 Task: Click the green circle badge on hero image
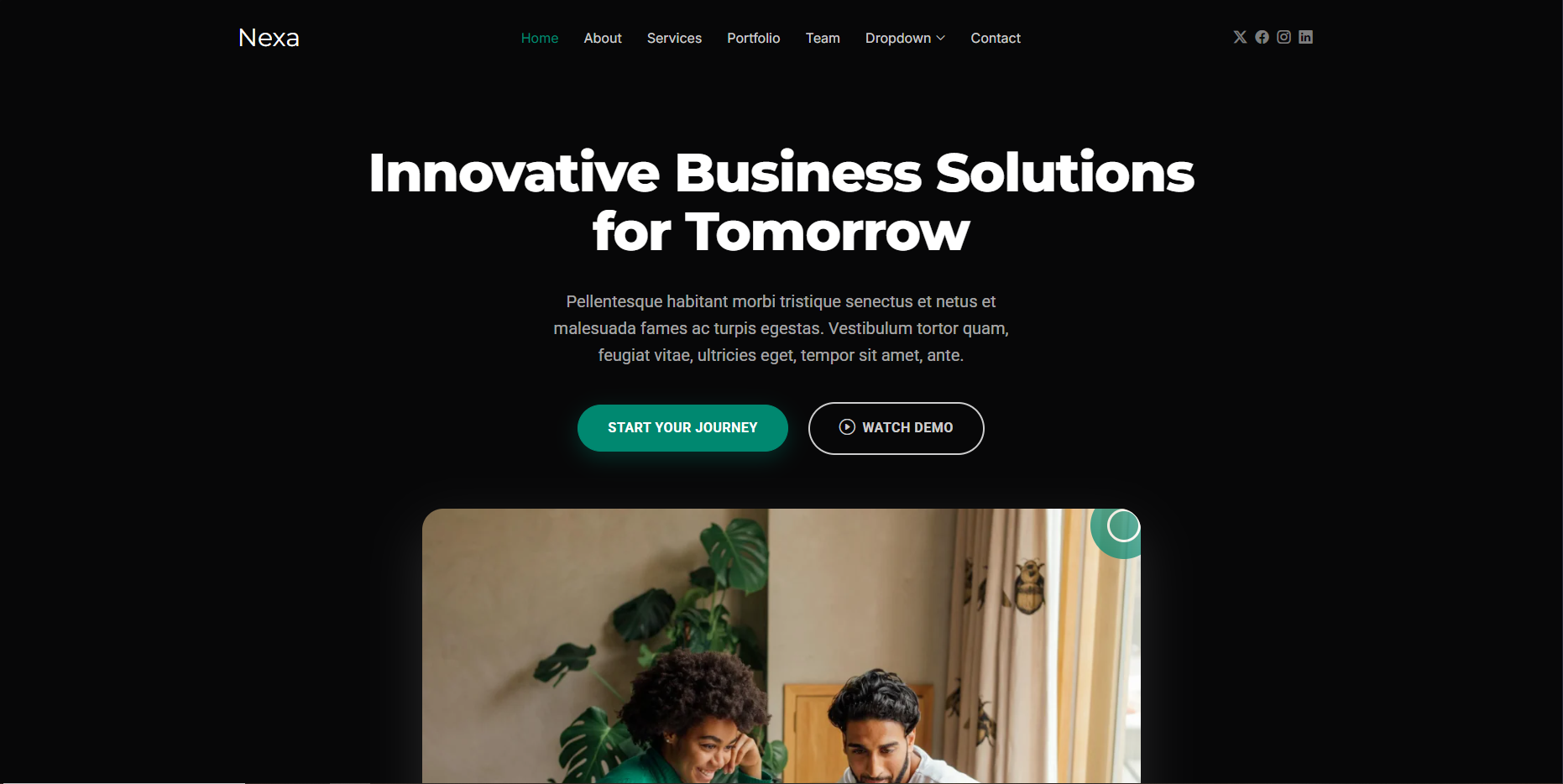pos(1116,532)
